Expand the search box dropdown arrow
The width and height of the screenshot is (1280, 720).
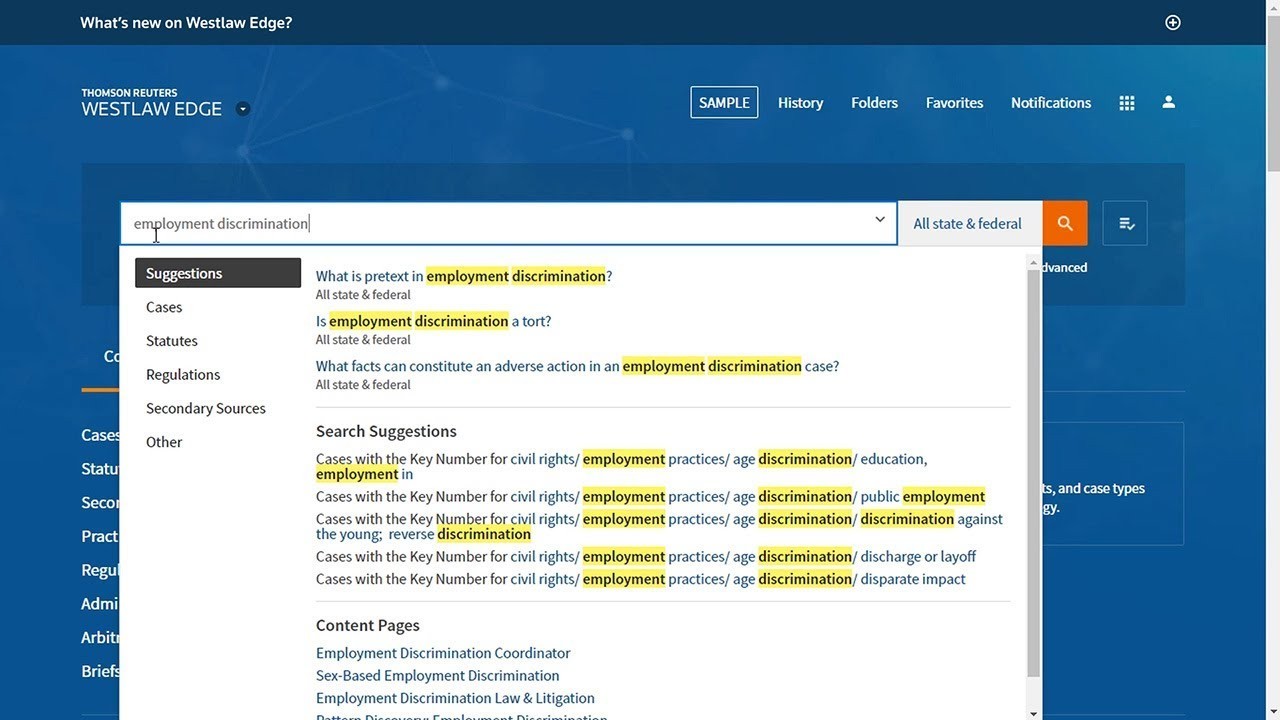tap(879, 220)
